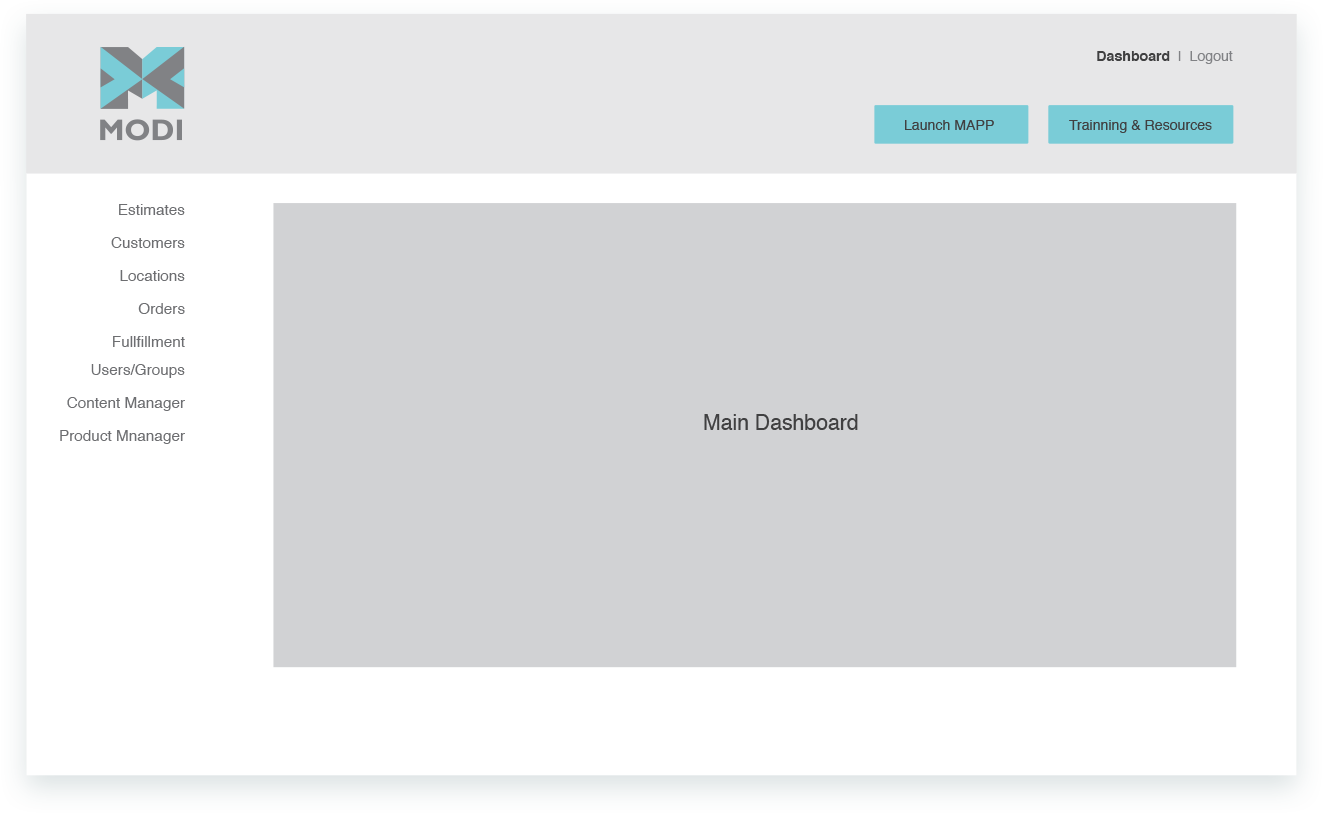1323x813 pixels.
Task: Click the MODI wordmark under the logo
Action: pos(142,130)
